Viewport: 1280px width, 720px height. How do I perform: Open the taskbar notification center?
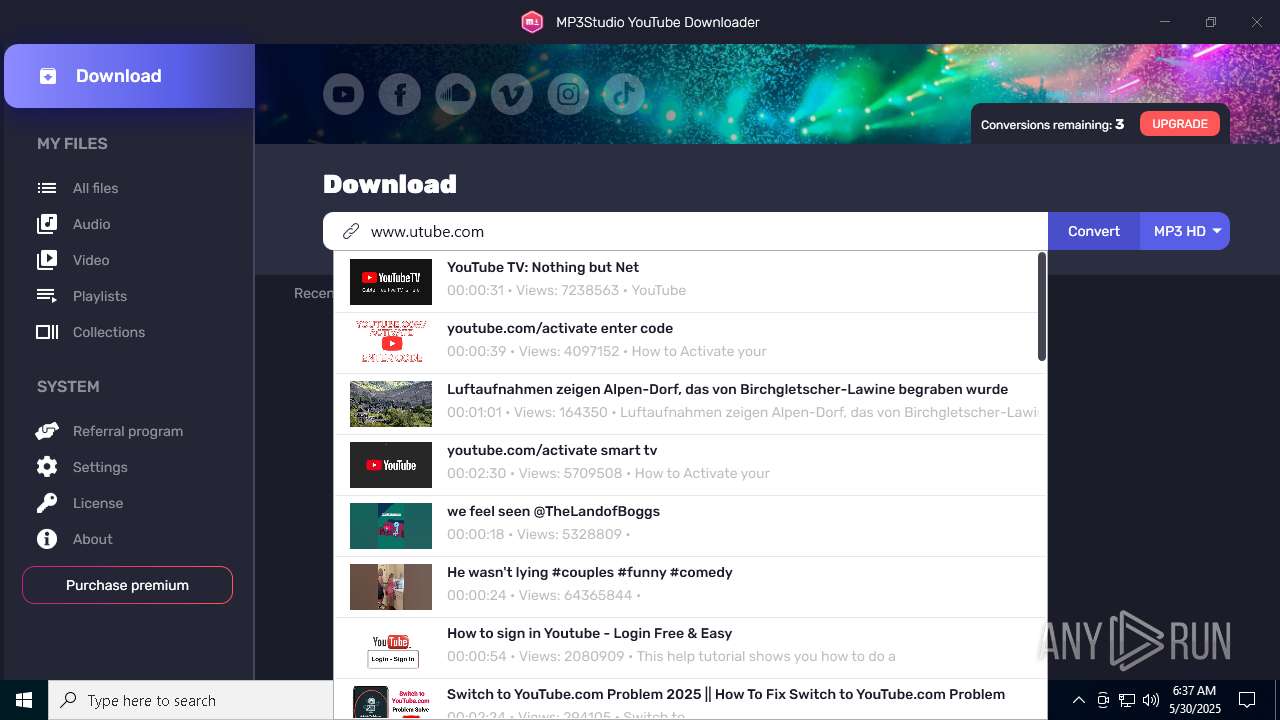[x=1247, y=700]
